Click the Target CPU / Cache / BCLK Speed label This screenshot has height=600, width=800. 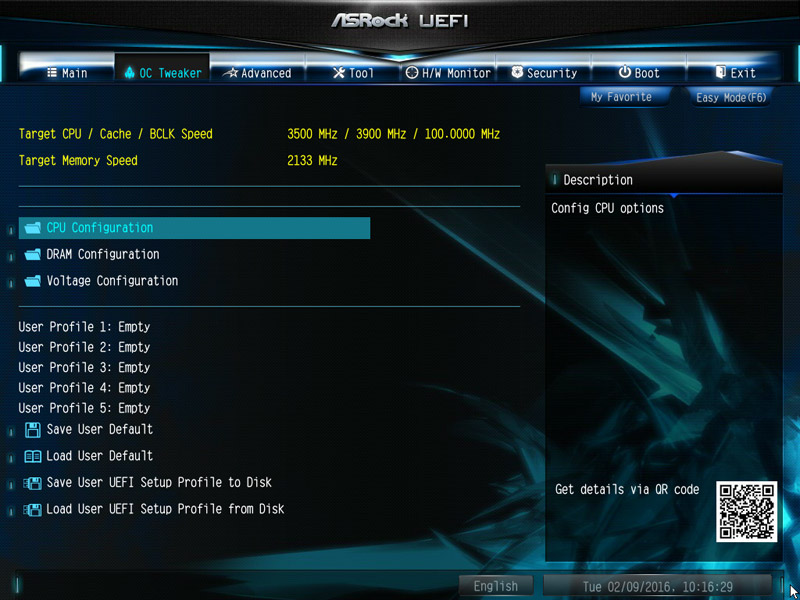(116, 134)
